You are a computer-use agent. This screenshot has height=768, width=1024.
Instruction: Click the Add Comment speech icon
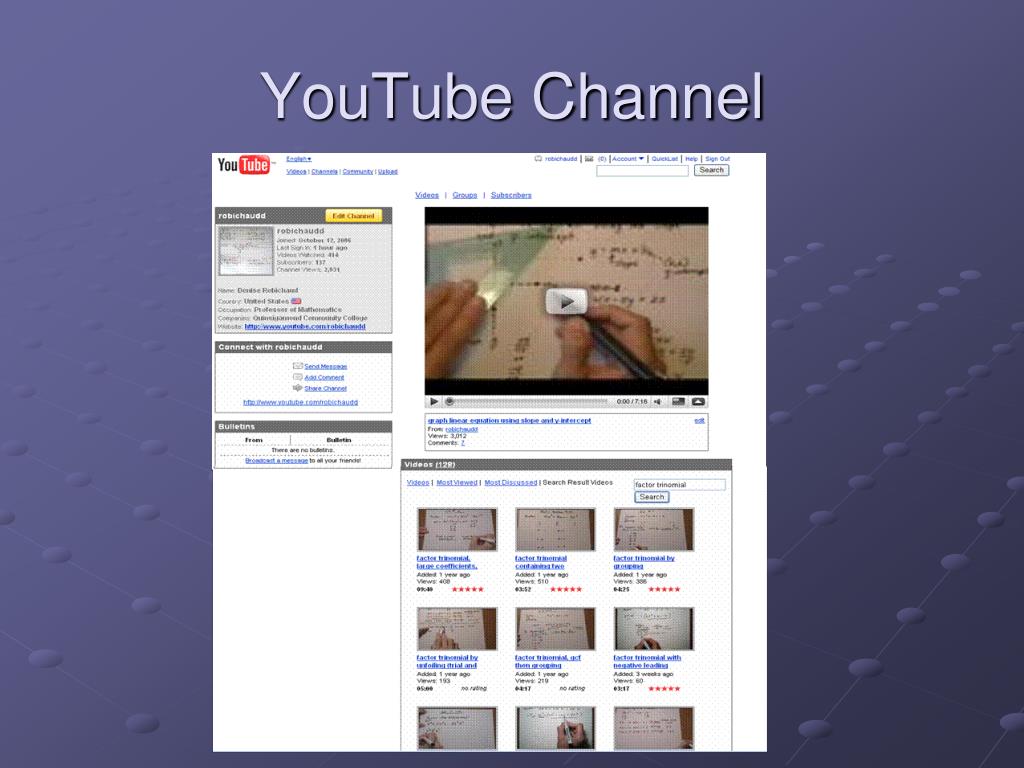click(x=298, y=377)
